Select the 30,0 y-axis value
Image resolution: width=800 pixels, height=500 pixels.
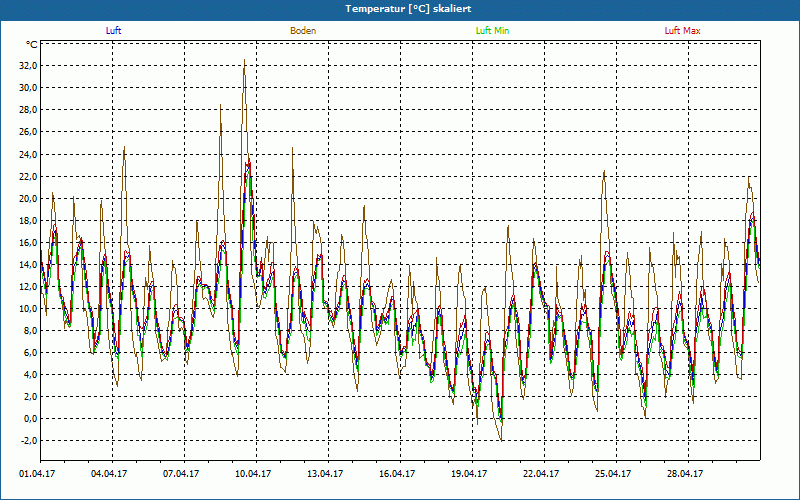[x=28, y=88]
